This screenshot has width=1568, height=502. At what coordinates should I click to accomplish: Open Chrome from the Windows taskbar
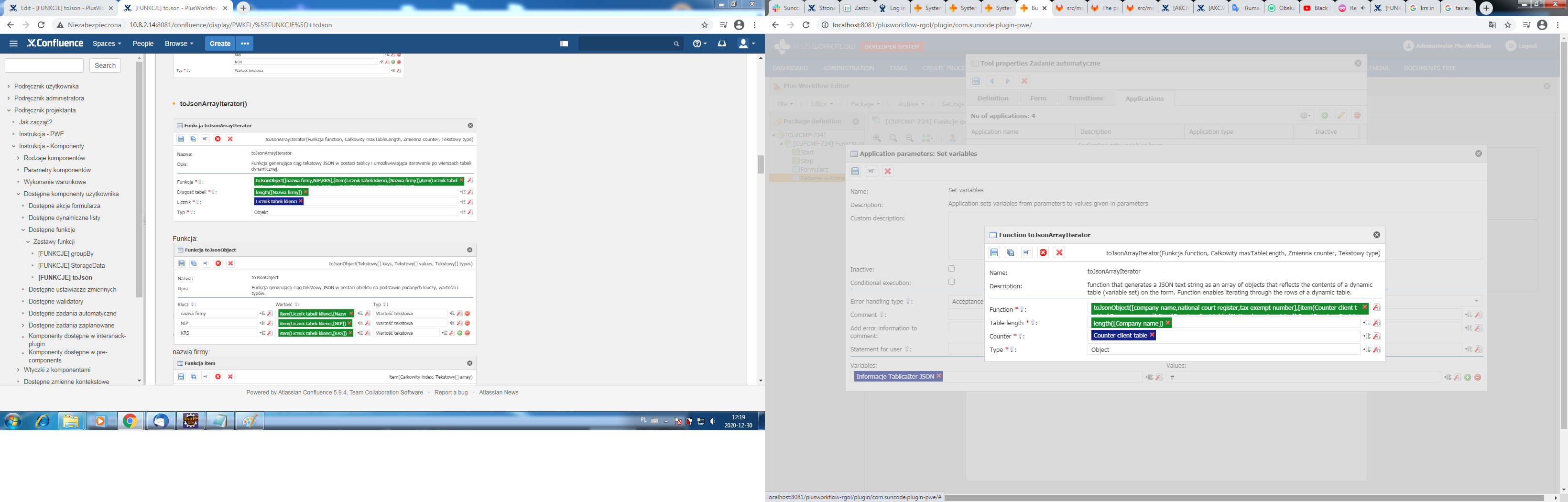coord(130,421)
